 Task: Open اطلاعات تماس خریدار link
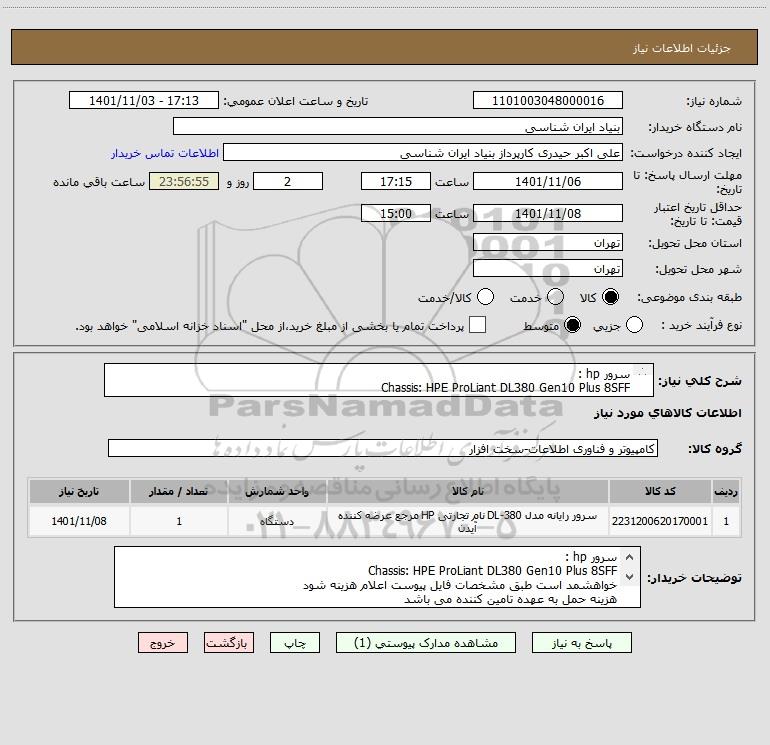(x=165, y=153)
